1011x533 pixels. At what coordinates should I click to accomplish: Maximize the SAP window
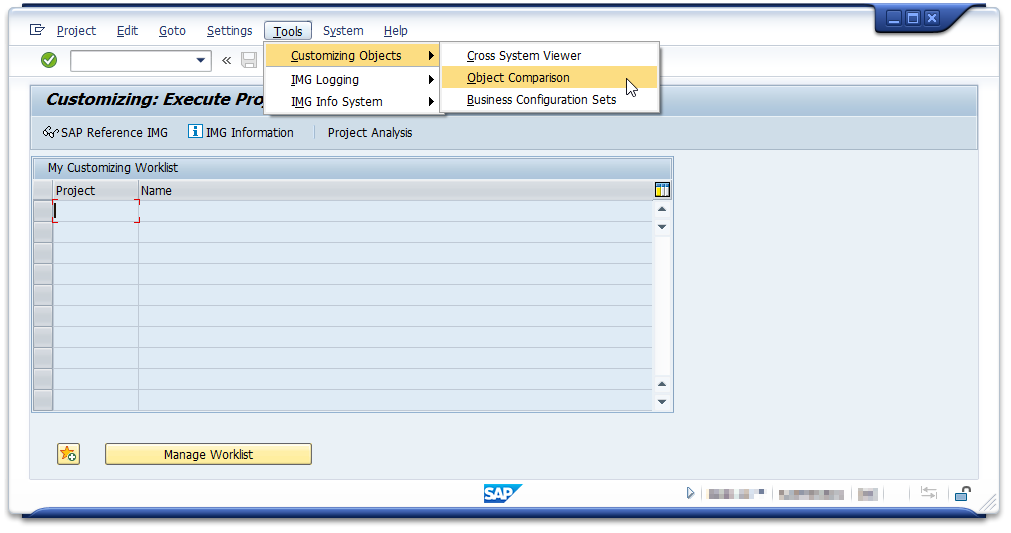point(913,18)
